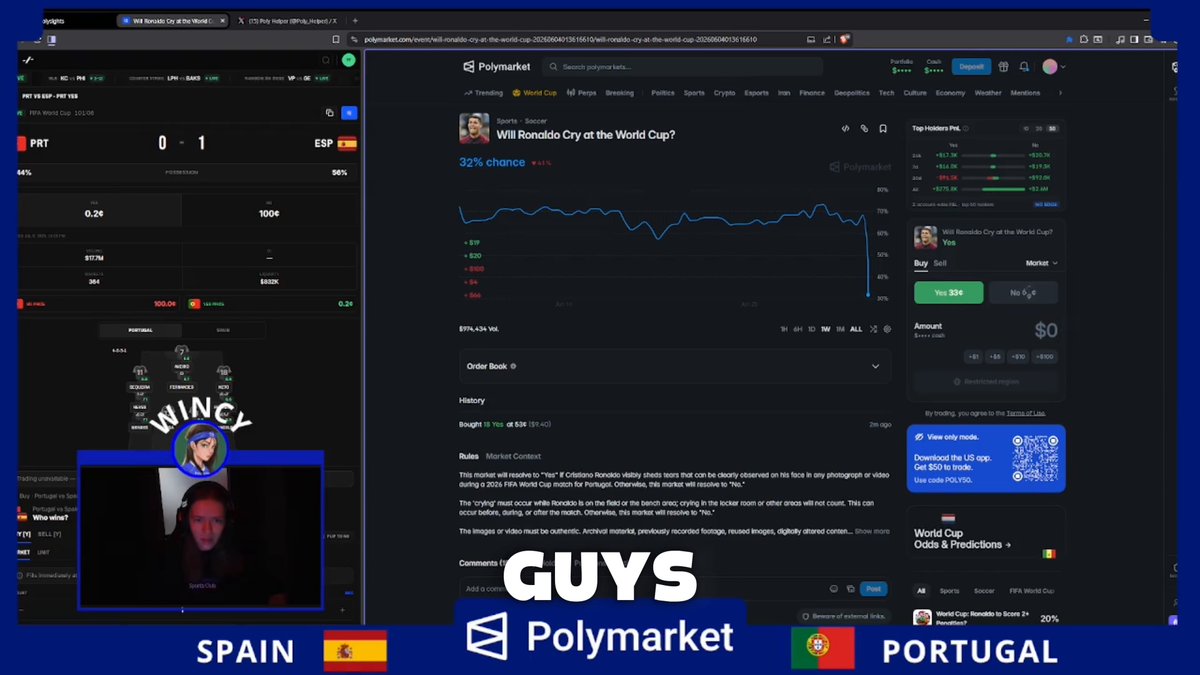Click the Deposit button
Image resolution: width=1200 pixels, height=675 pixels.
(971, 67)
